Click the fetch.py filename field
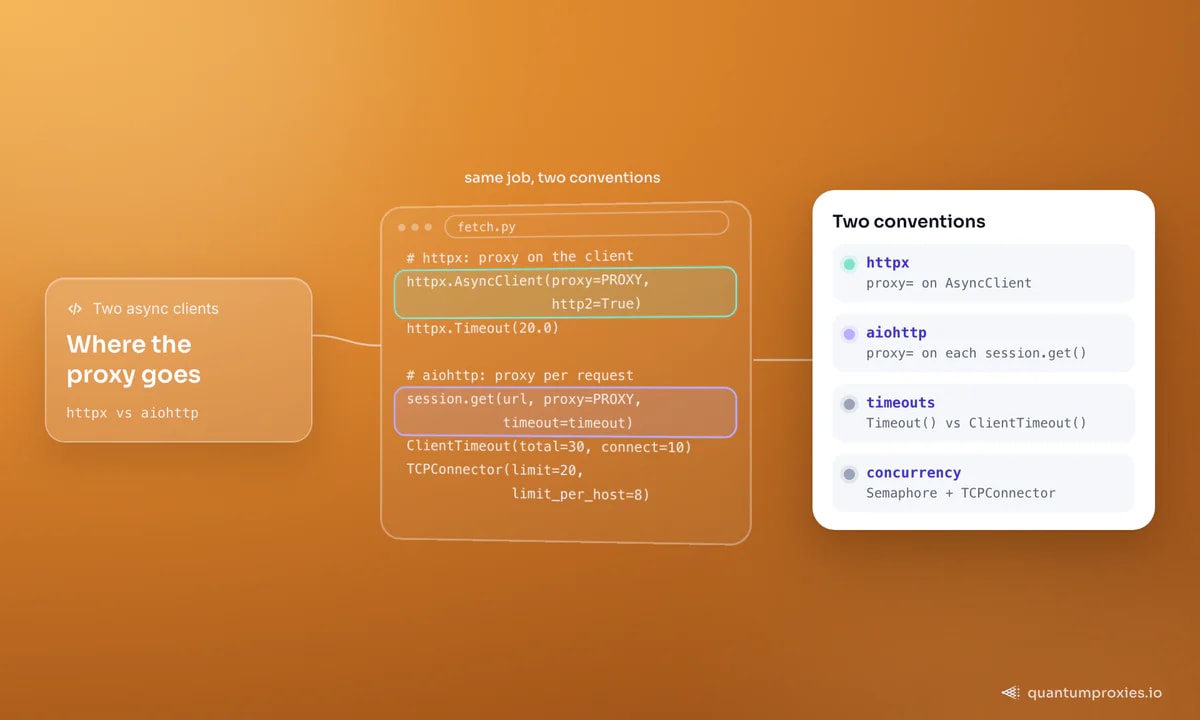 click(587, 227)
